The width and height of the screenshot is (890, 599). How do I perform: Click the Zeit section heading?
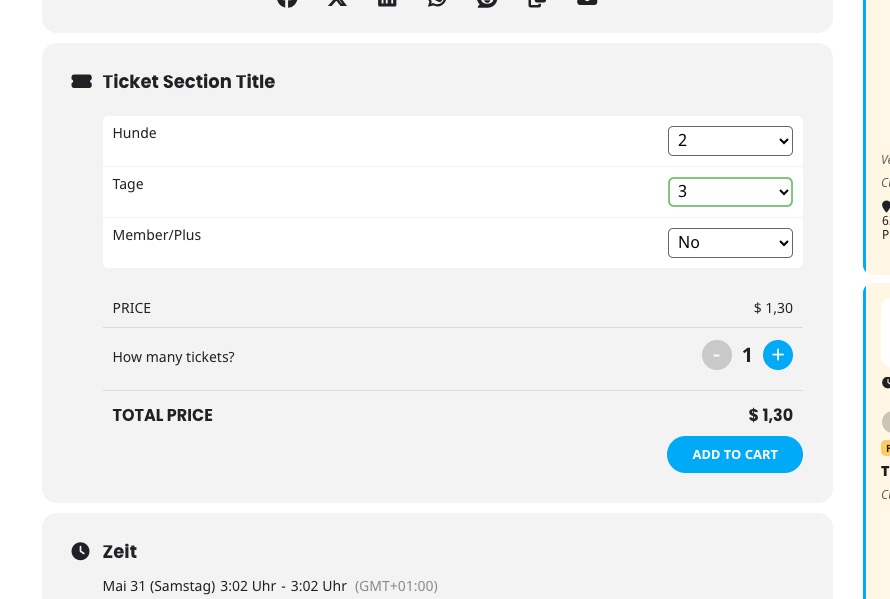pos(120,551)
